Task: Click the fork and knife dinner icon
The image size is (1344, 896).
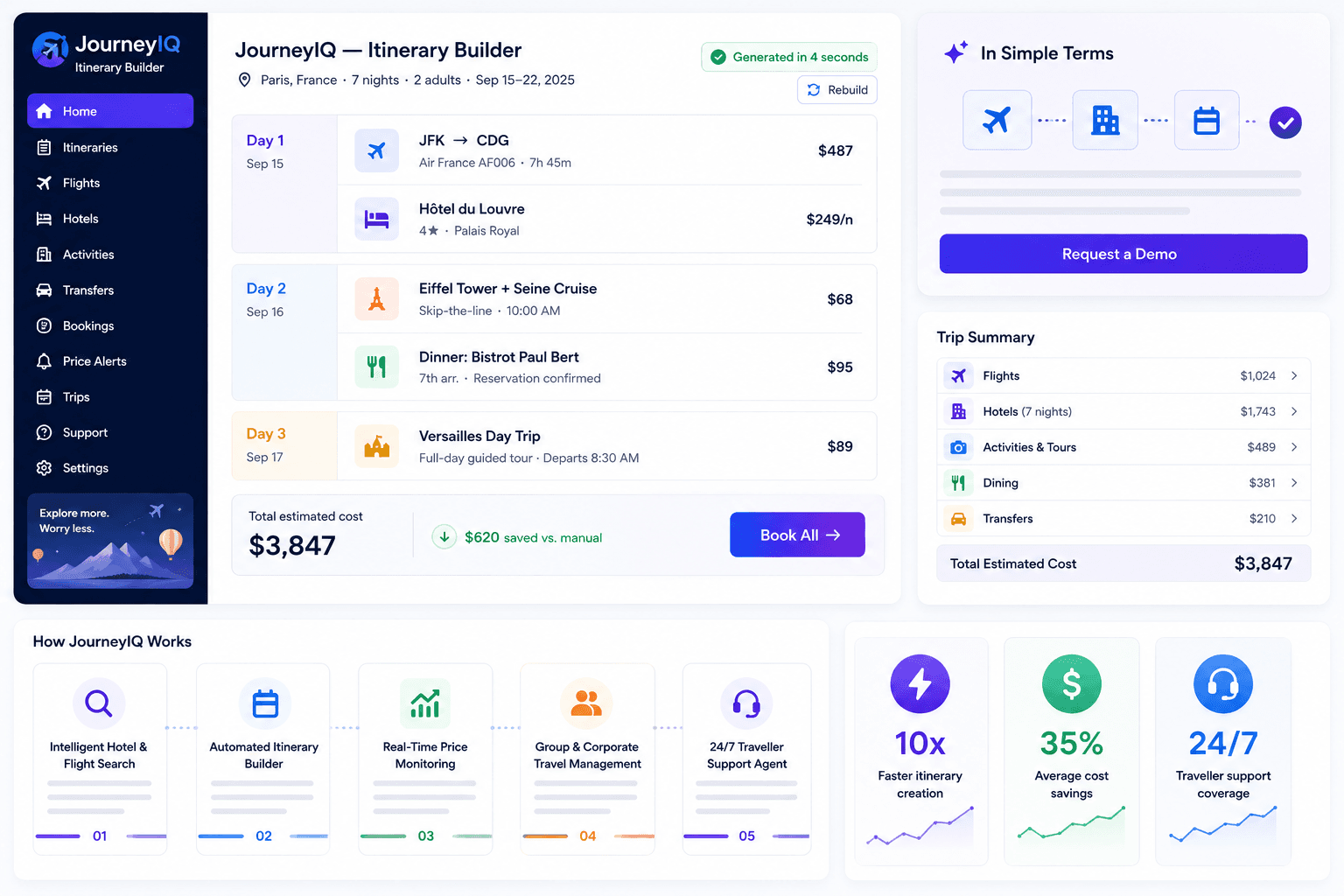Action: [376, 367]
